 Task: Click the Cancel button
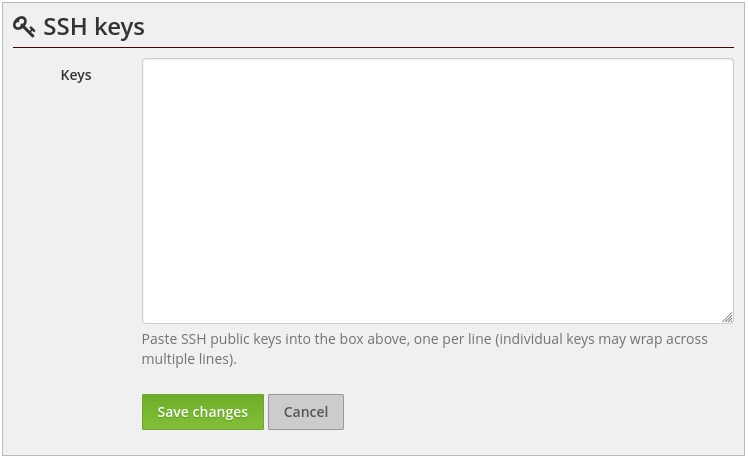[306, 412]
